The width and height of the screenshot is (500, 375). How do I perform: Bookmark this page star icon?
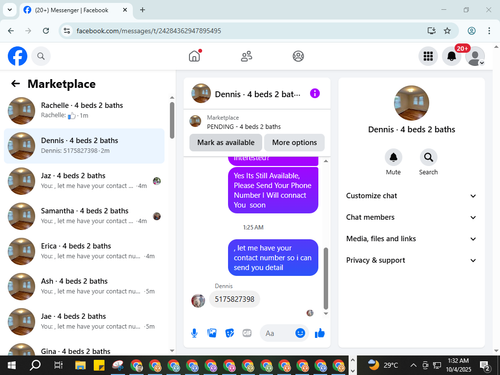[x=447, y=31]
